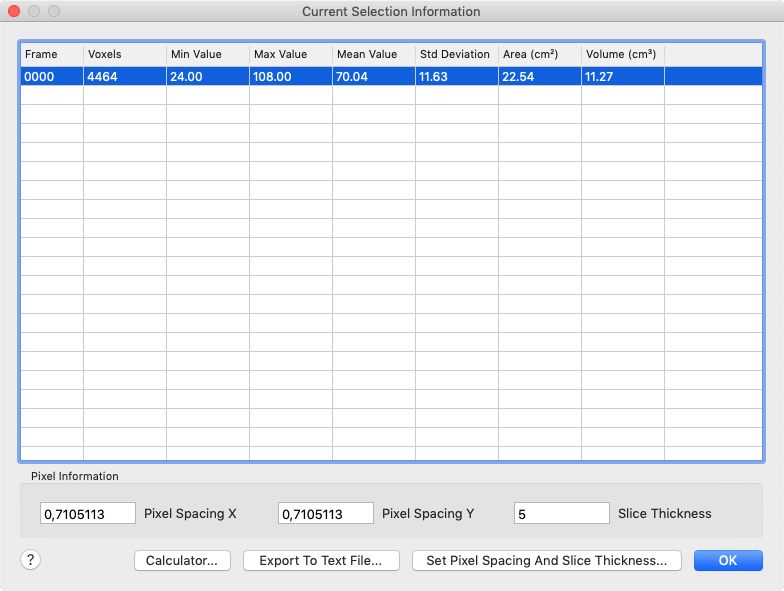The width and height of the screenshot is (784, 591).
Task: Click Export To Text File button
Action: coord(321,561)
